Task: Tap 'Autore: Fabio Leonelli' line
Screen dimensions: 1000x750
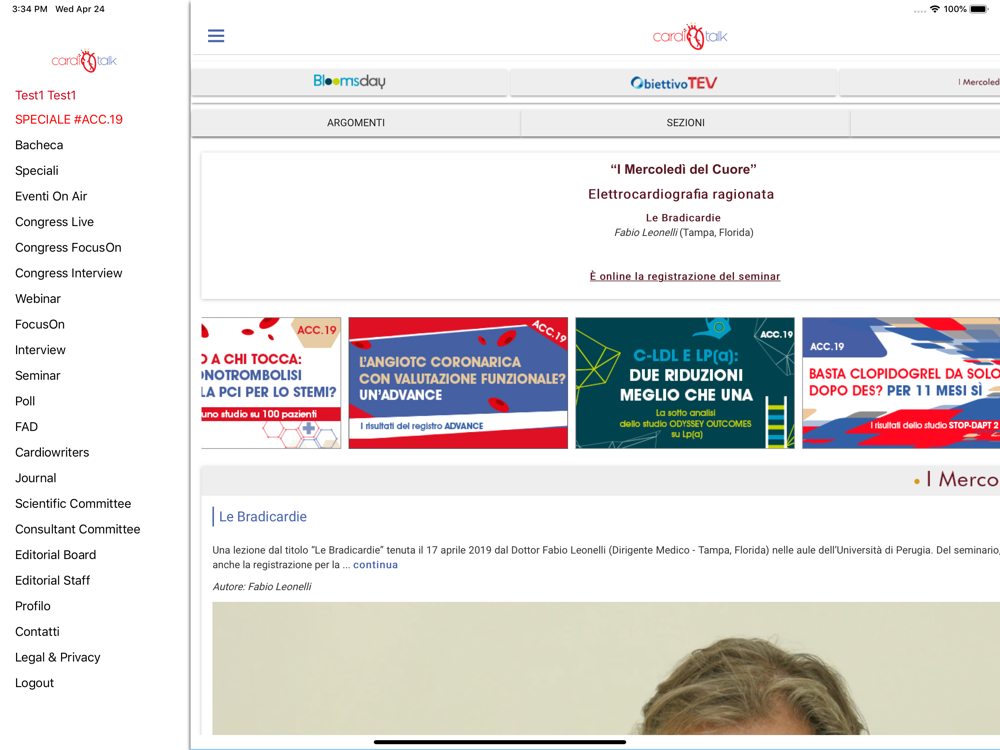Action: 261,586
